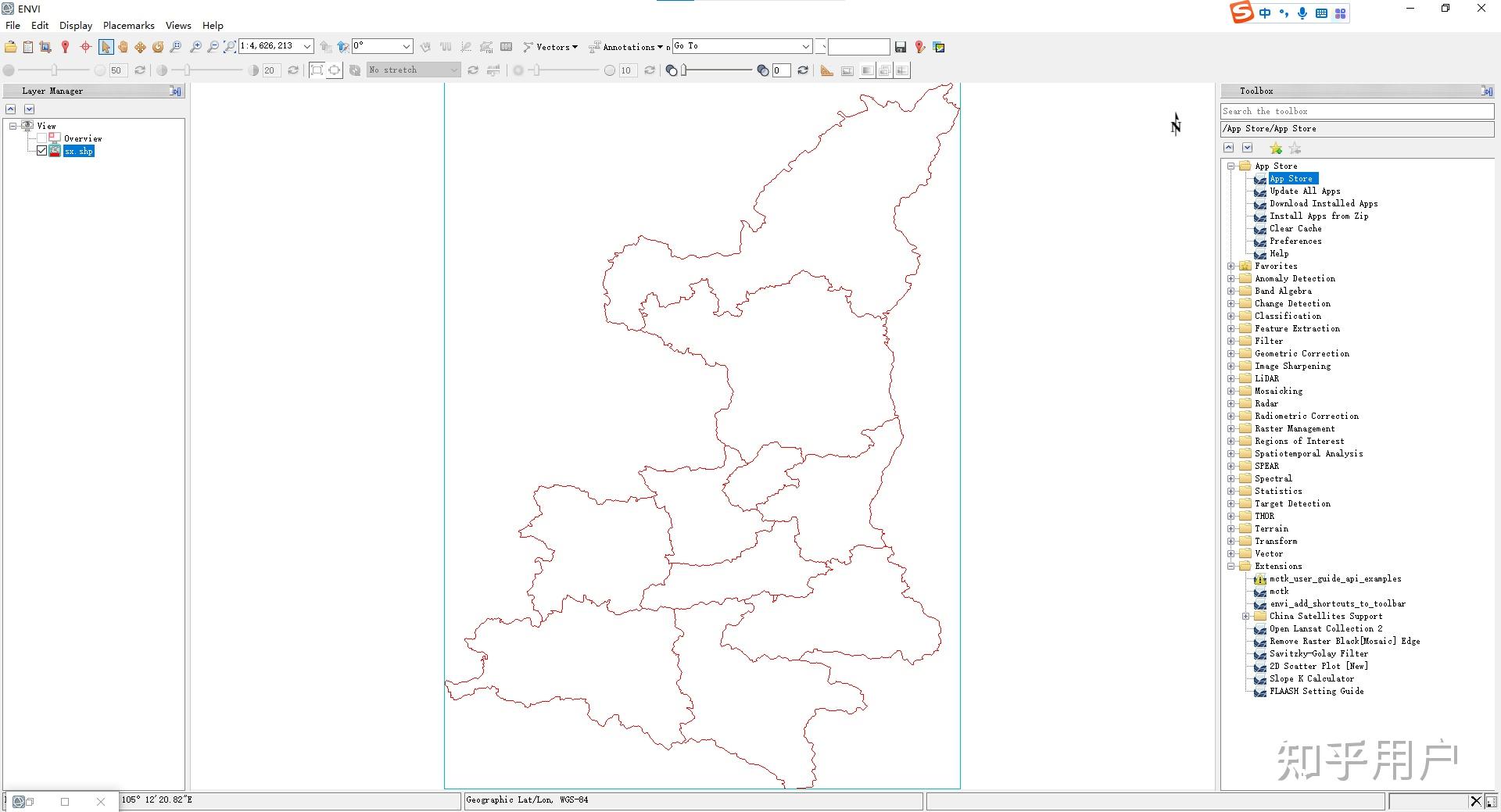Expand the Favorites folder in Toolbox

[1231, 266]
